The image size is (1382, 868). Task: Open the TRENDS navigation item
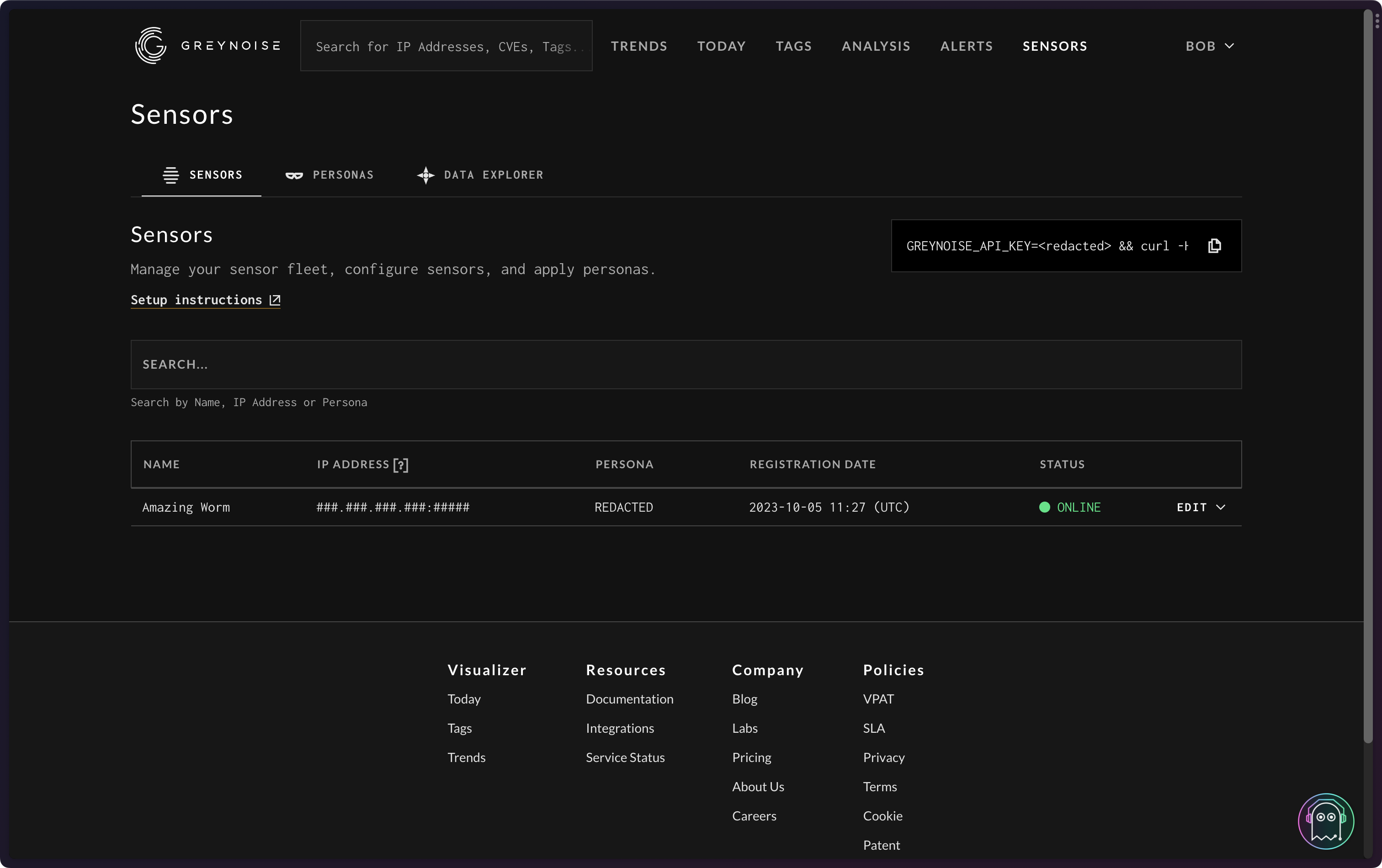639,46
